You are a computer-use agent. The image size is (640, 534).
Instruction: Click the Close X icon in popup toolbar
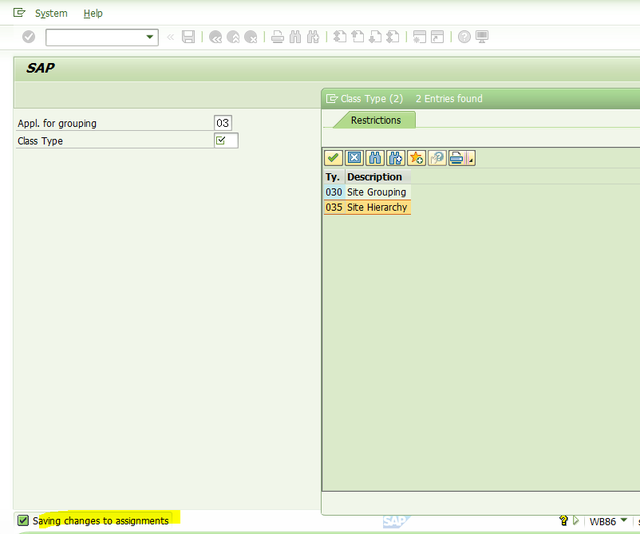tap(354, 158)
